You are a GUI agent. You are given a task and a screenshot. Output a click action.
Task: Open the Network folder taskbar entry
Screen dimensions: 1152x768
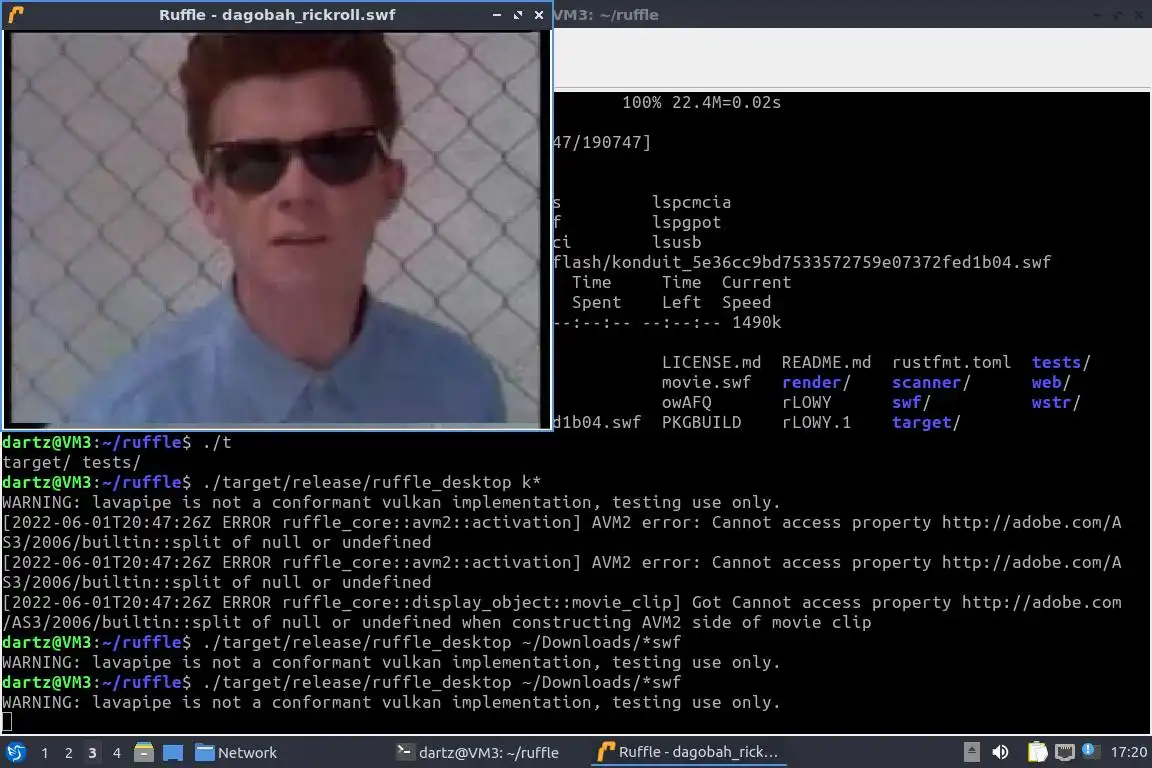(237, 753)
